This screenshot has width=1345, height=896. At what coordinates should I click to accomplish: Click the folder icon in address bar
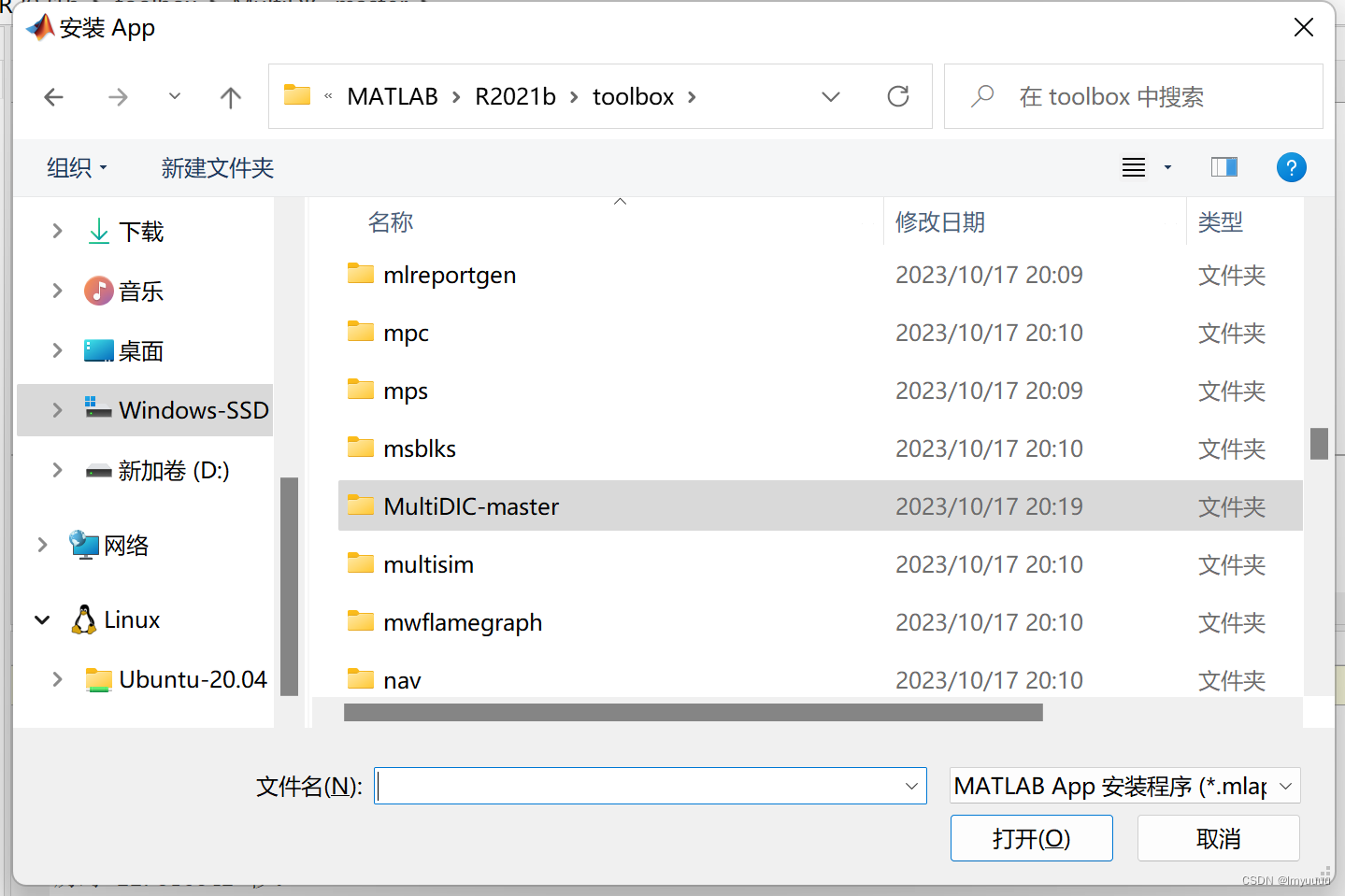[297, 95]
